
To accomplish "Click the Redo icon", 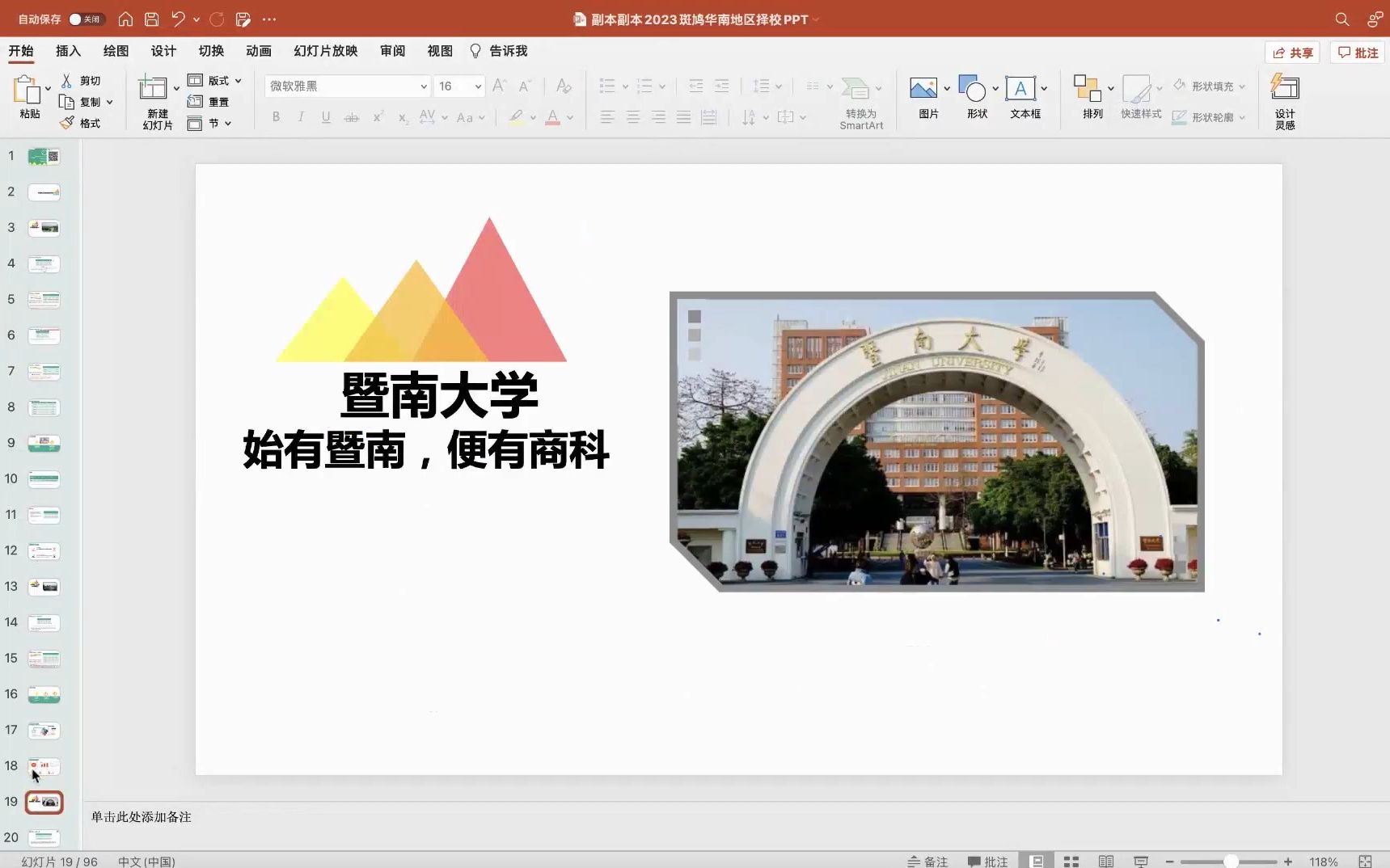I will 217,19.
